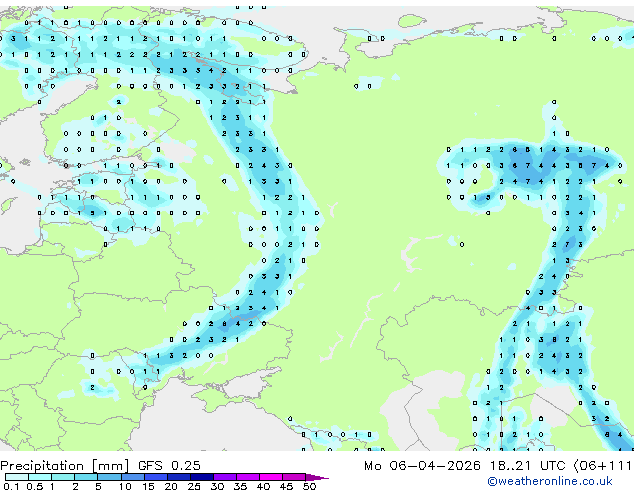Click the '18..21 UTC' time text
Image resolution: width=634 pixels, height=490 pixels.
527,465
